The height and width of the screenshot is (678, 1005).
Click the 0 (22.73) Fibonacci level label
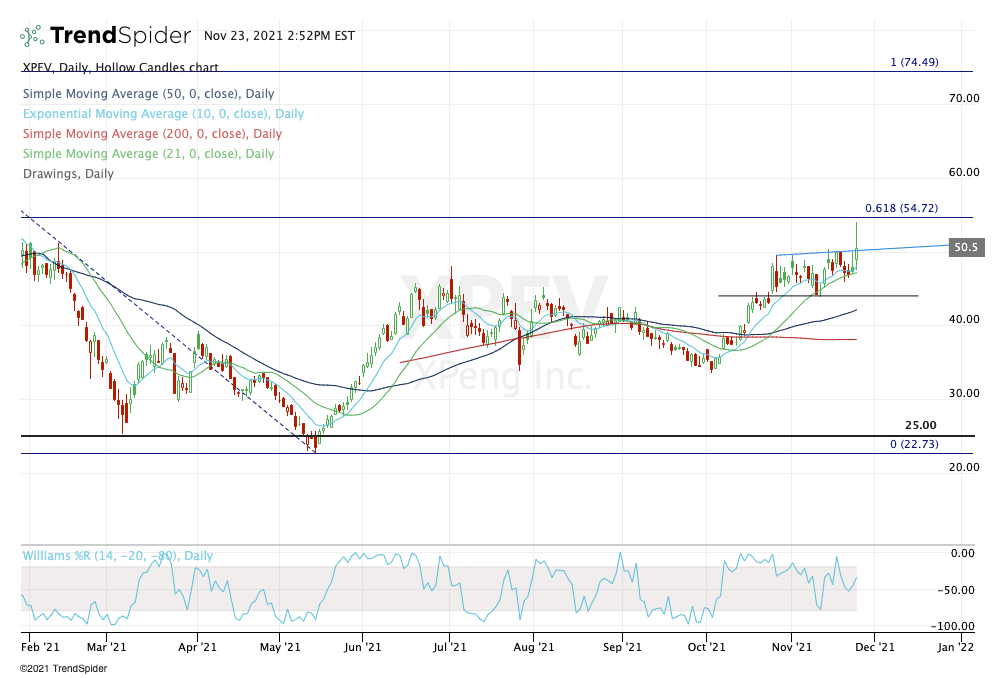(914, 444)
